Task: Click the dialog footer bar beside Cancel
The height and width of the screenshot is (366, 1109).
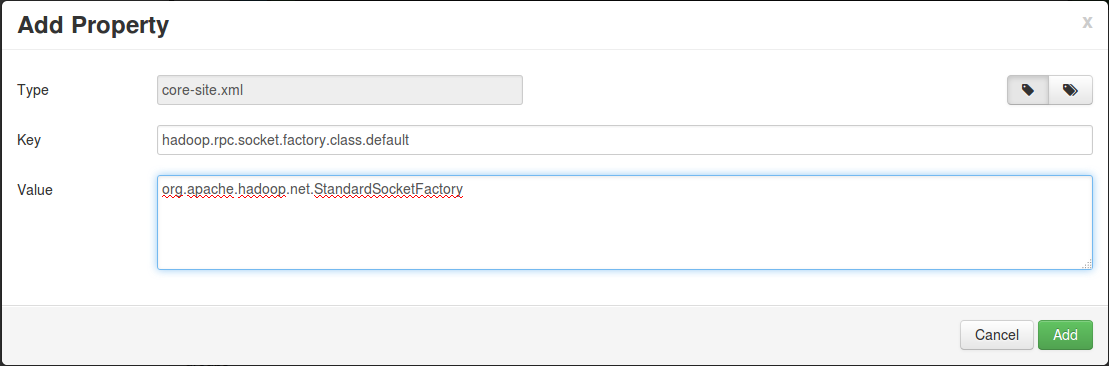Action: (x=481, y=335)
